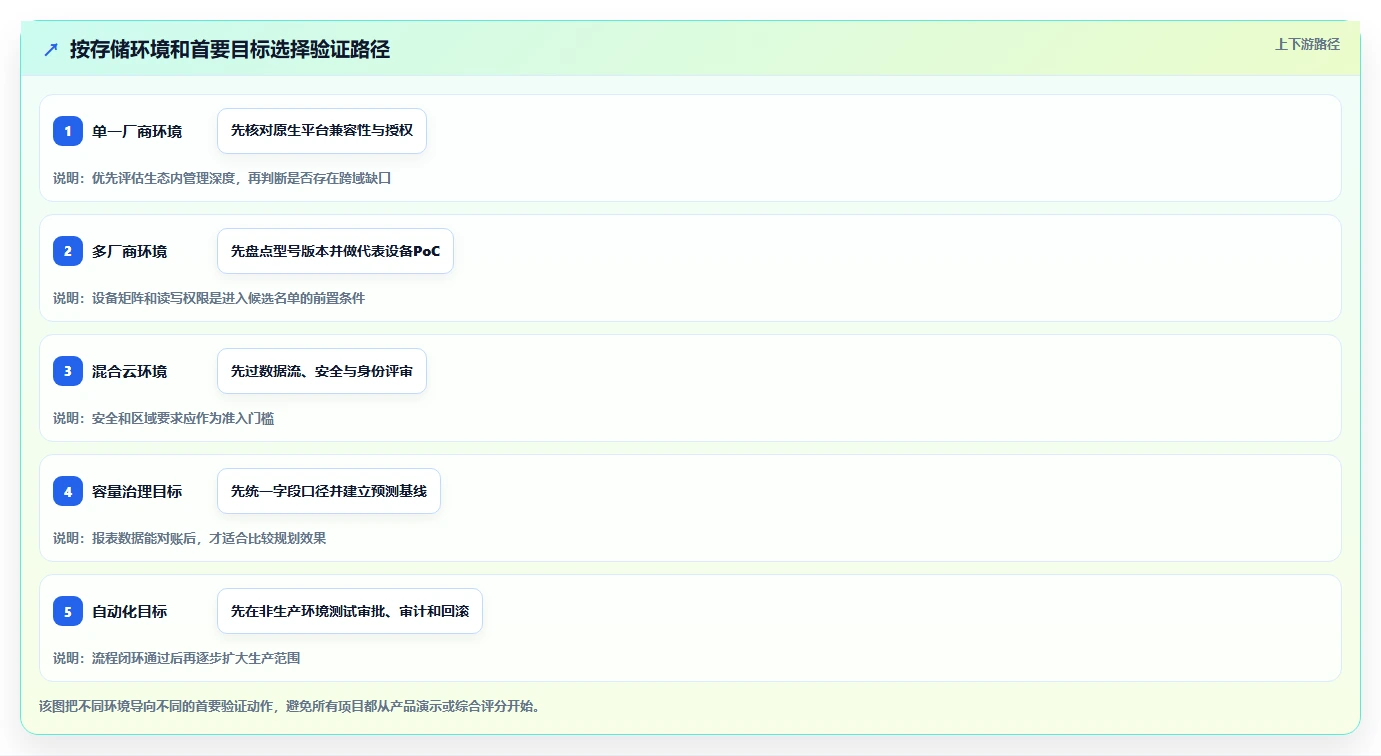Click the 上下游路径 label
1381x756 pixels.
point(1307,44)
